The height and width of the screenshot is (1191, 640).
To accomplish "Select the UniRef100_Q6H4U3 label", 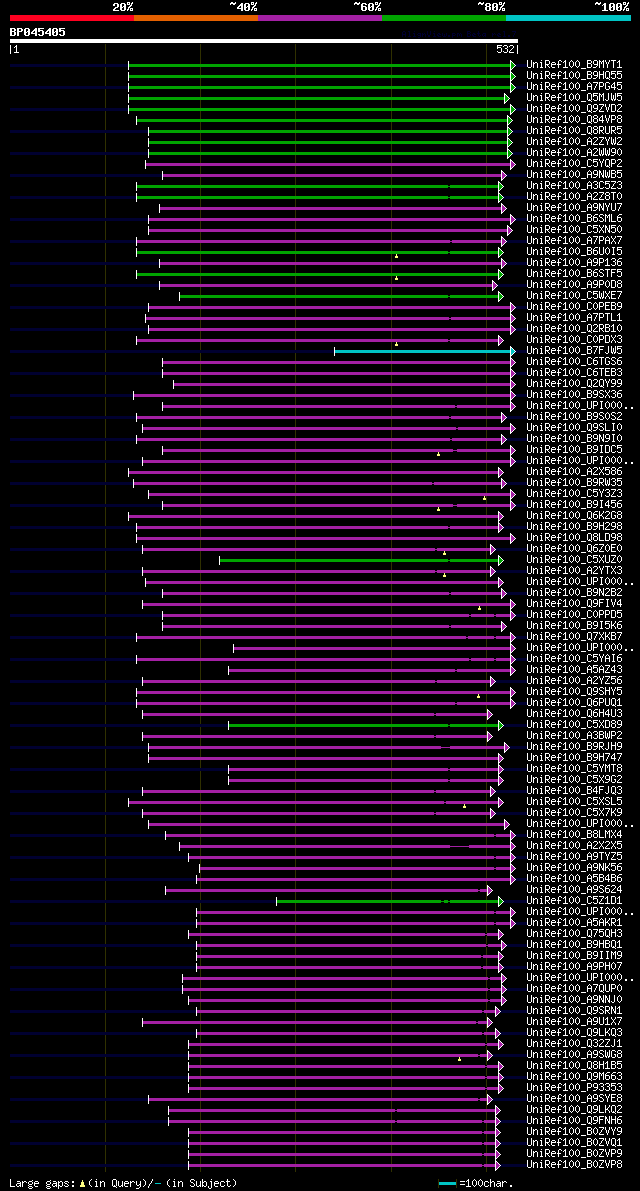I will tap(574, 715).
